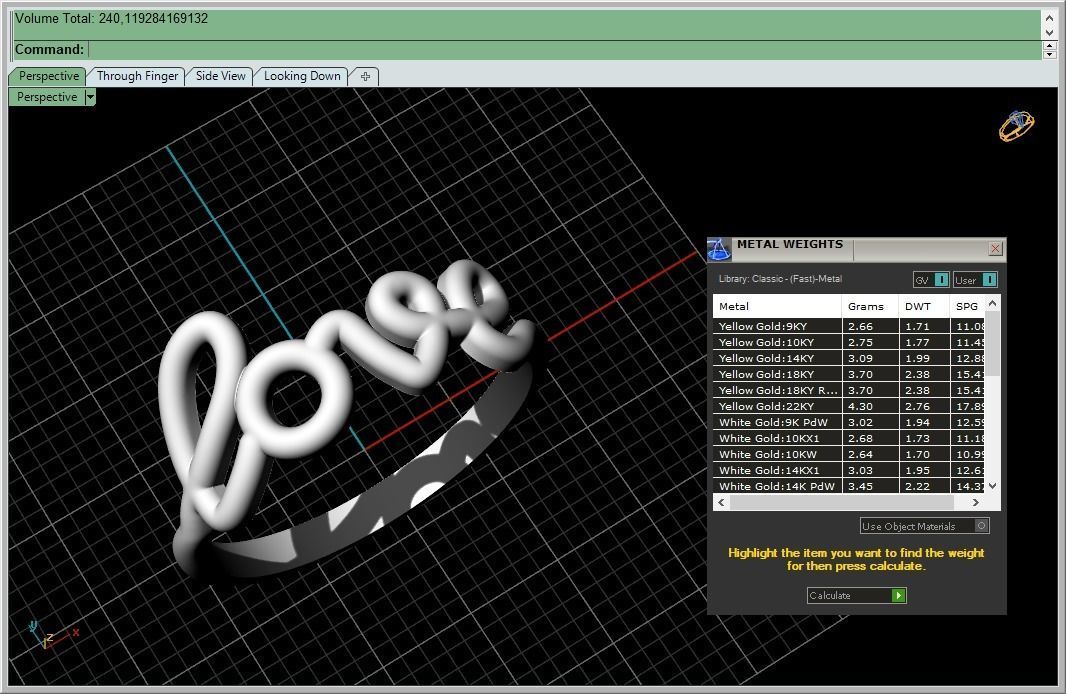Switch to the Looking Down tab

click(x=302, y=76)
